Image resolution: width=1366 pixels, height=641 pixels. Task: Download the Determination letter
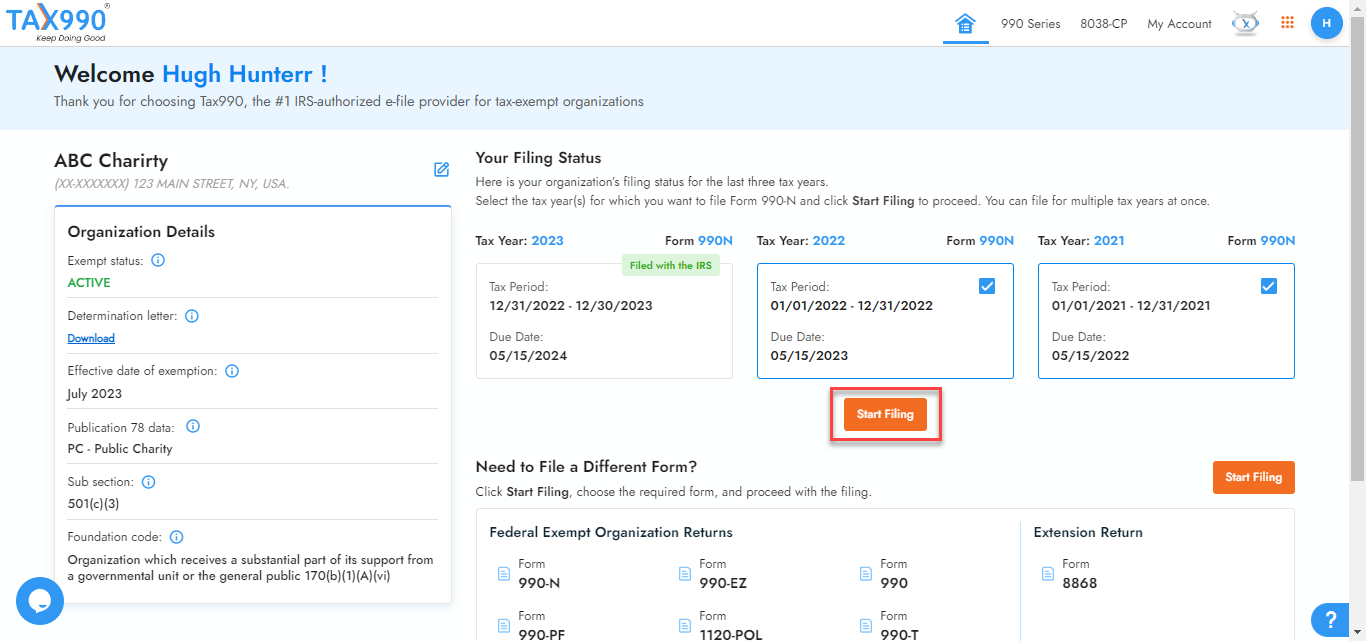click(x=91, y=338)
